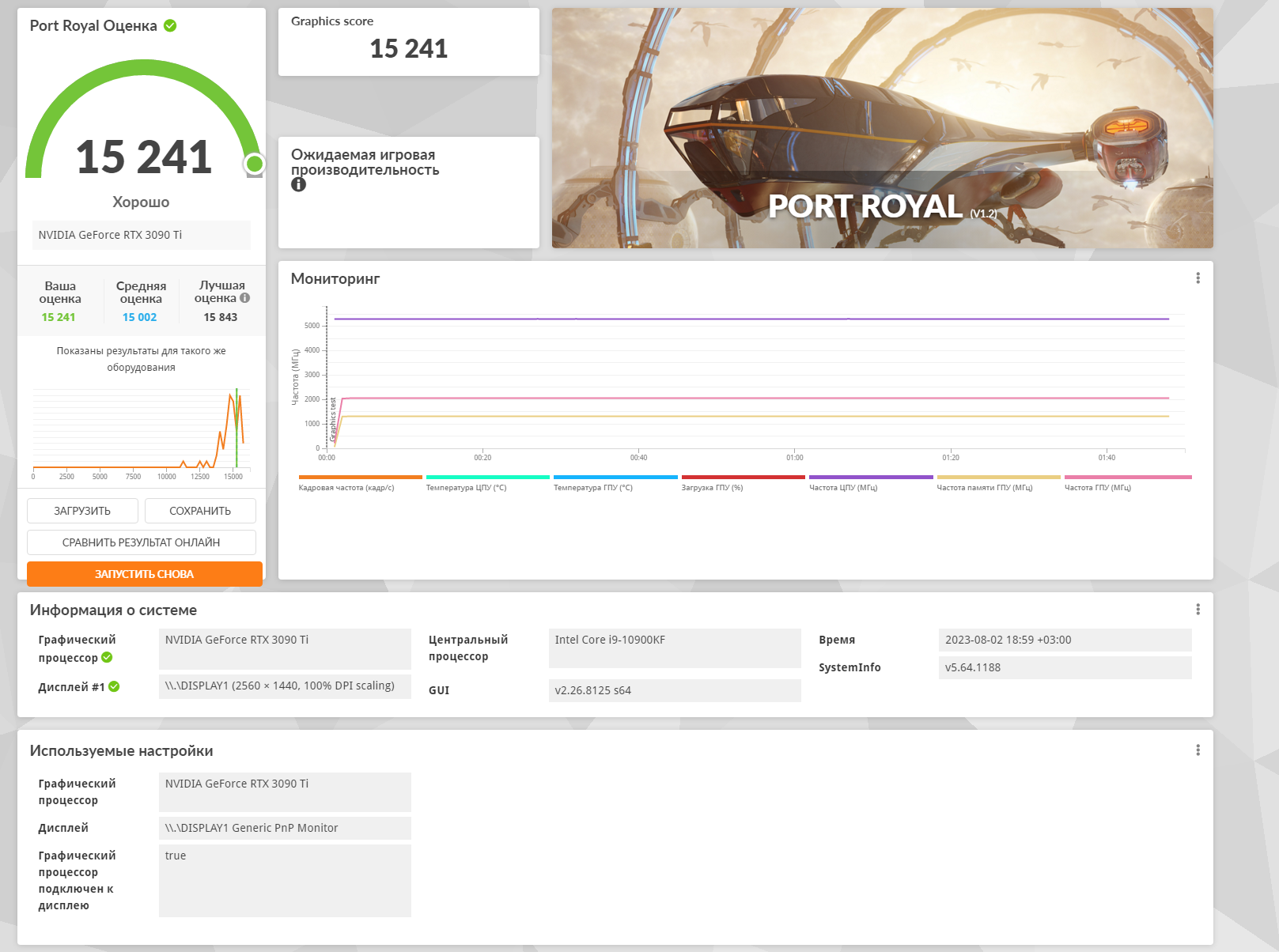Click СРАВНИТЬ РЕЗУЛЬТАТ ОНЛАЙН
The width and height of the screenshot is (1279, 952).
(142, 542)
